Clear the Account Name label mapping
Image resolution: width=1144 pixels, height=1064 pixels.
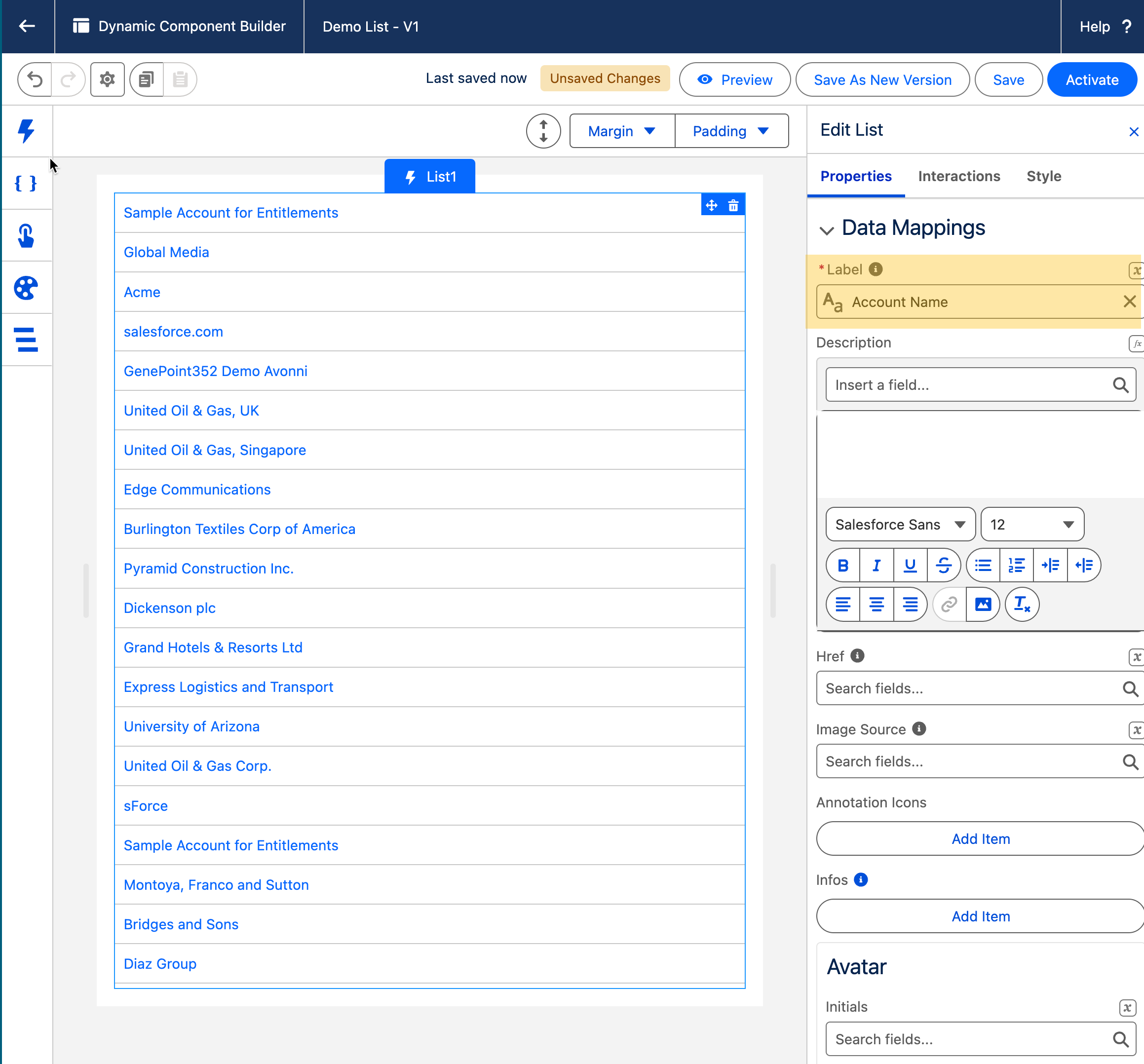[x=1129, y=302]
